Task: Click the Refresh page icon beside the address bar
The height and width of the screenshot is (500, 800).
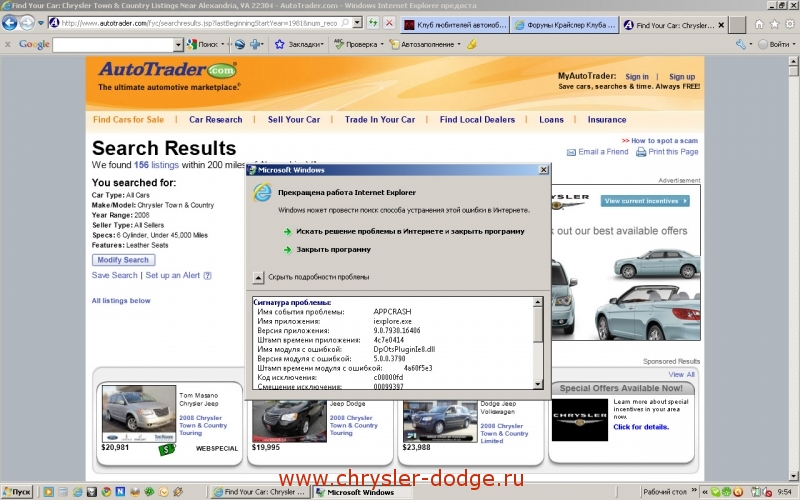Action: pos(373,23)
